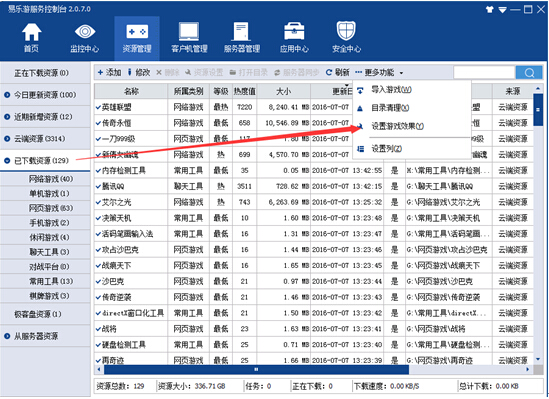Viewport: 549px width, 399px height.
Task: Click the horizontal scrollbar thumb
Action: click(256, 369)
